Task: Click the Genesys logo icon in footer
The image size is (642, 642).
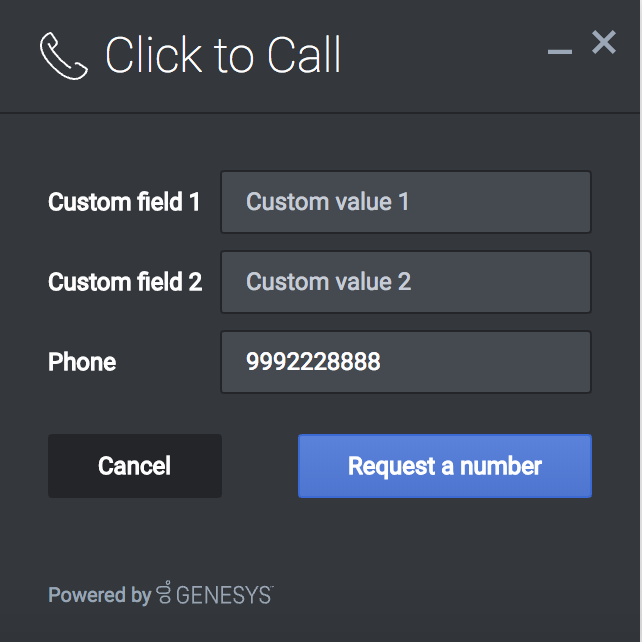Action: pos(164,595)
